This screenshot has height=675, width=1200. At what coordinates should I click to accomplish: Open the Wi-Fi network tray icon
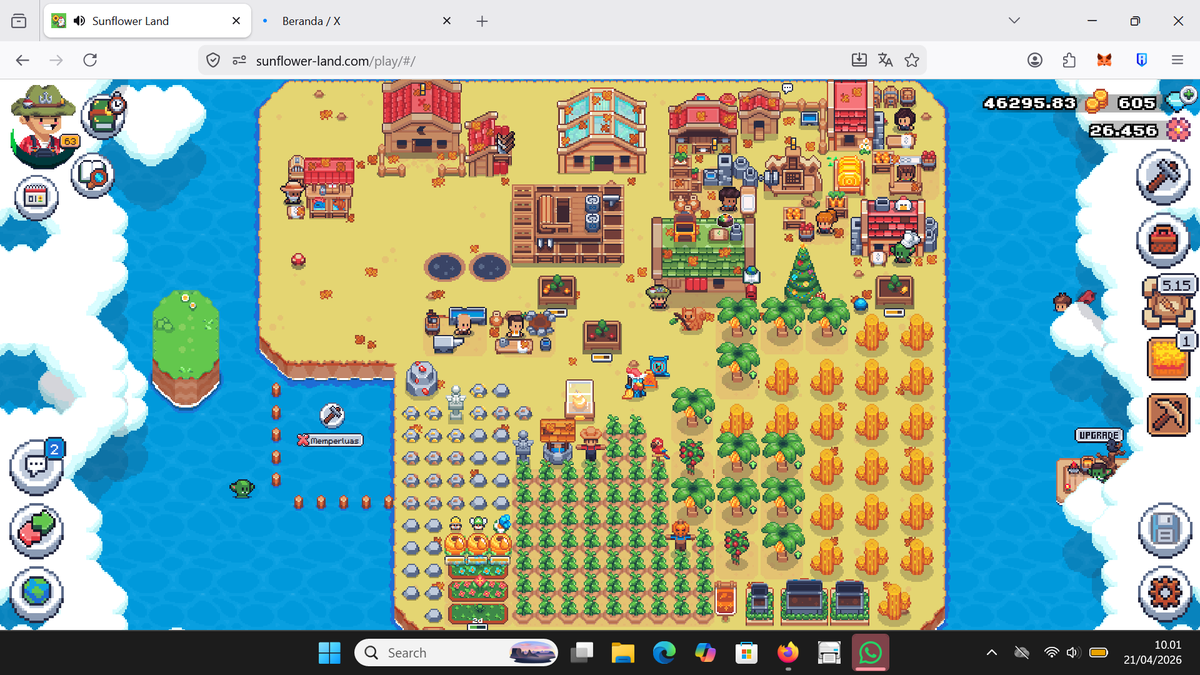(1051, 653)
